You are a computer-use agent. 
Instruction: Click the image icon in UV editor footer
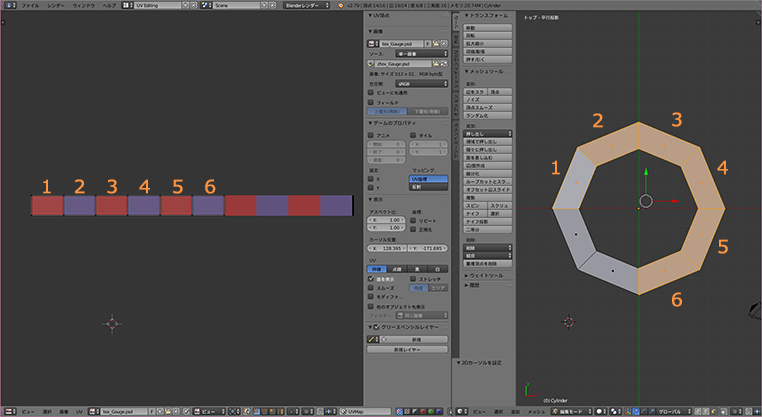coord(94,412)
